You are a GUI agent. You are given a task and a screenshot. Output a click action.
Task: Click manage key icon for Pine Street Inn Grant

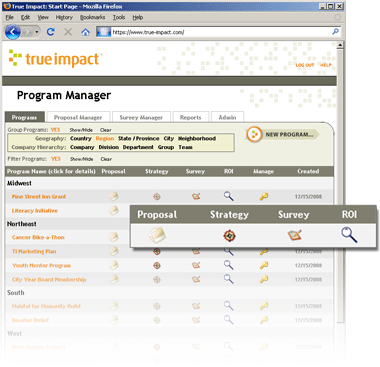(264, 196)
